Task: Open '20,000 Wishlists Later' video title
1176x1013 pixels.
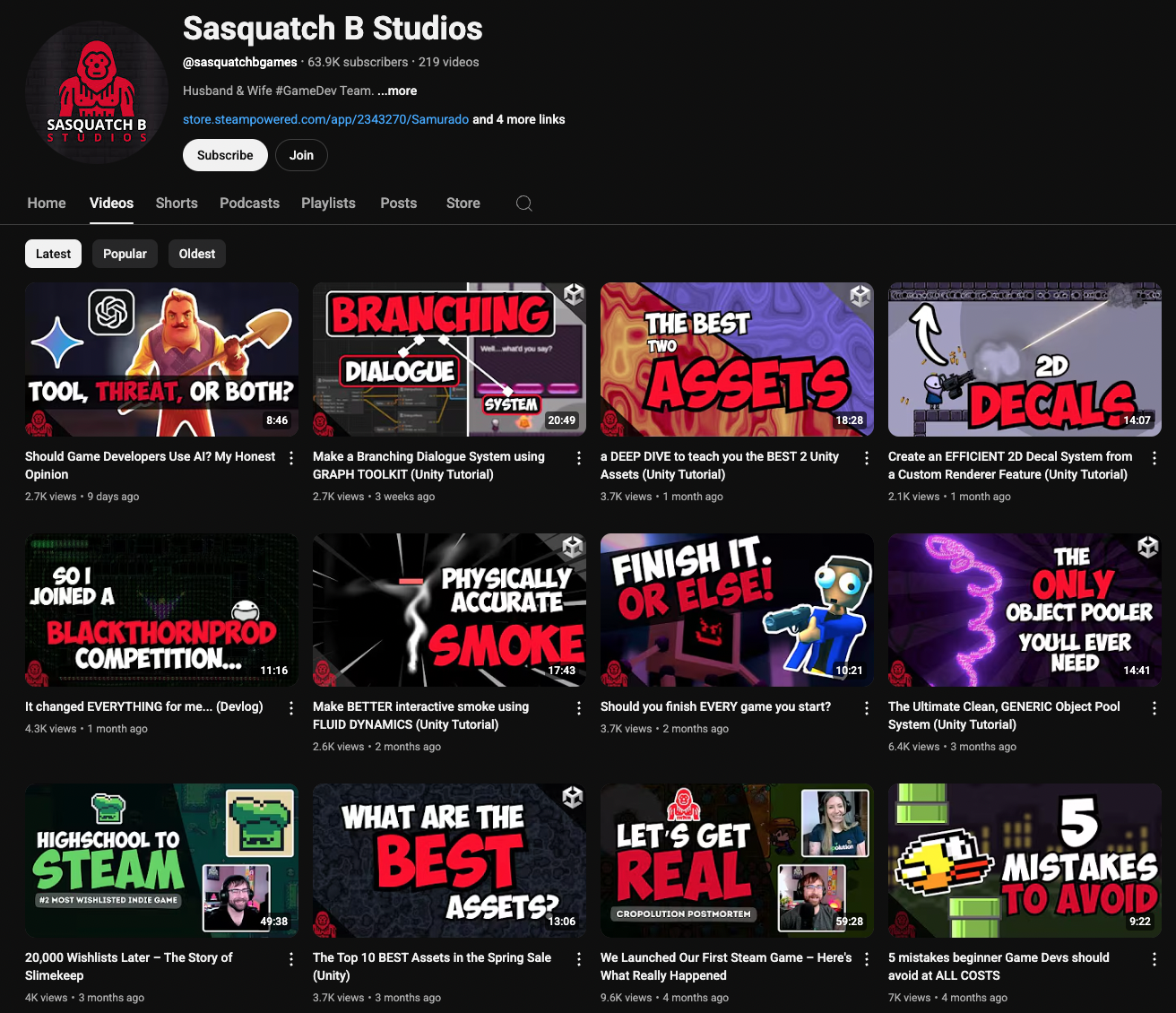Action: point(128,966)
